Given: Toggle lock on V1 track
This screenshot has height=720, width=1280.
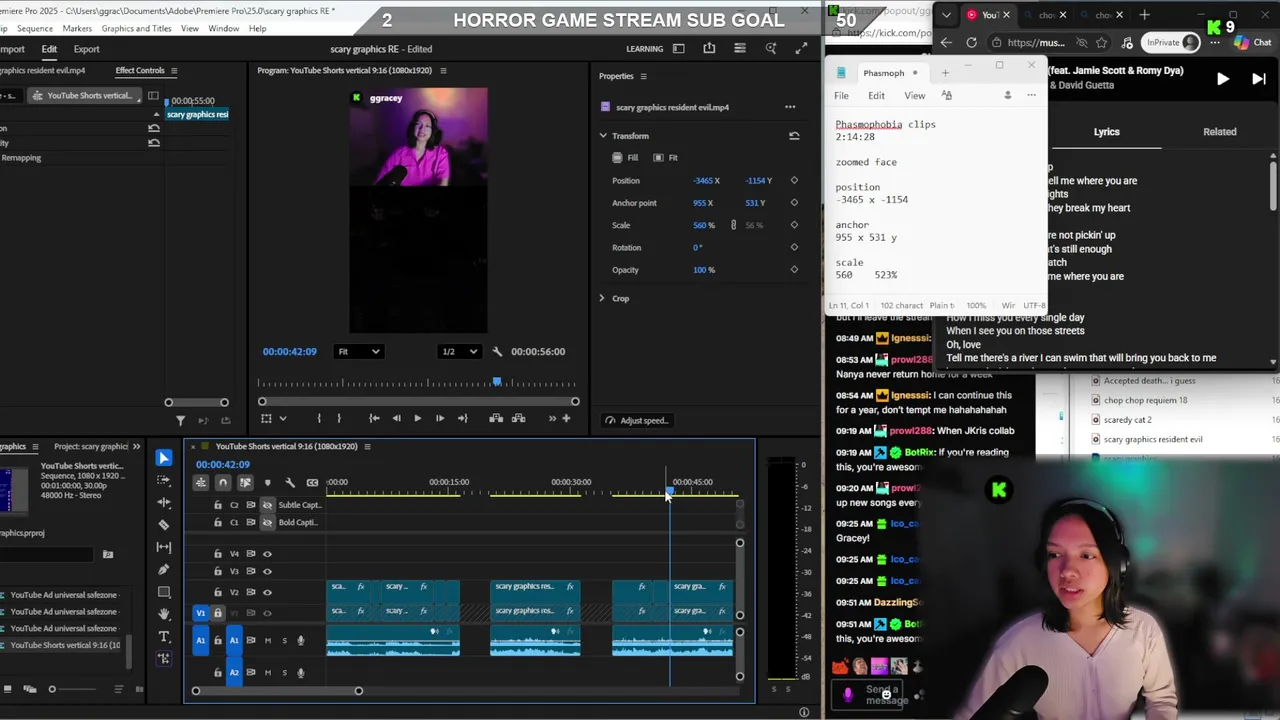Looking at the screenshot, I should [x=218, y=613].
